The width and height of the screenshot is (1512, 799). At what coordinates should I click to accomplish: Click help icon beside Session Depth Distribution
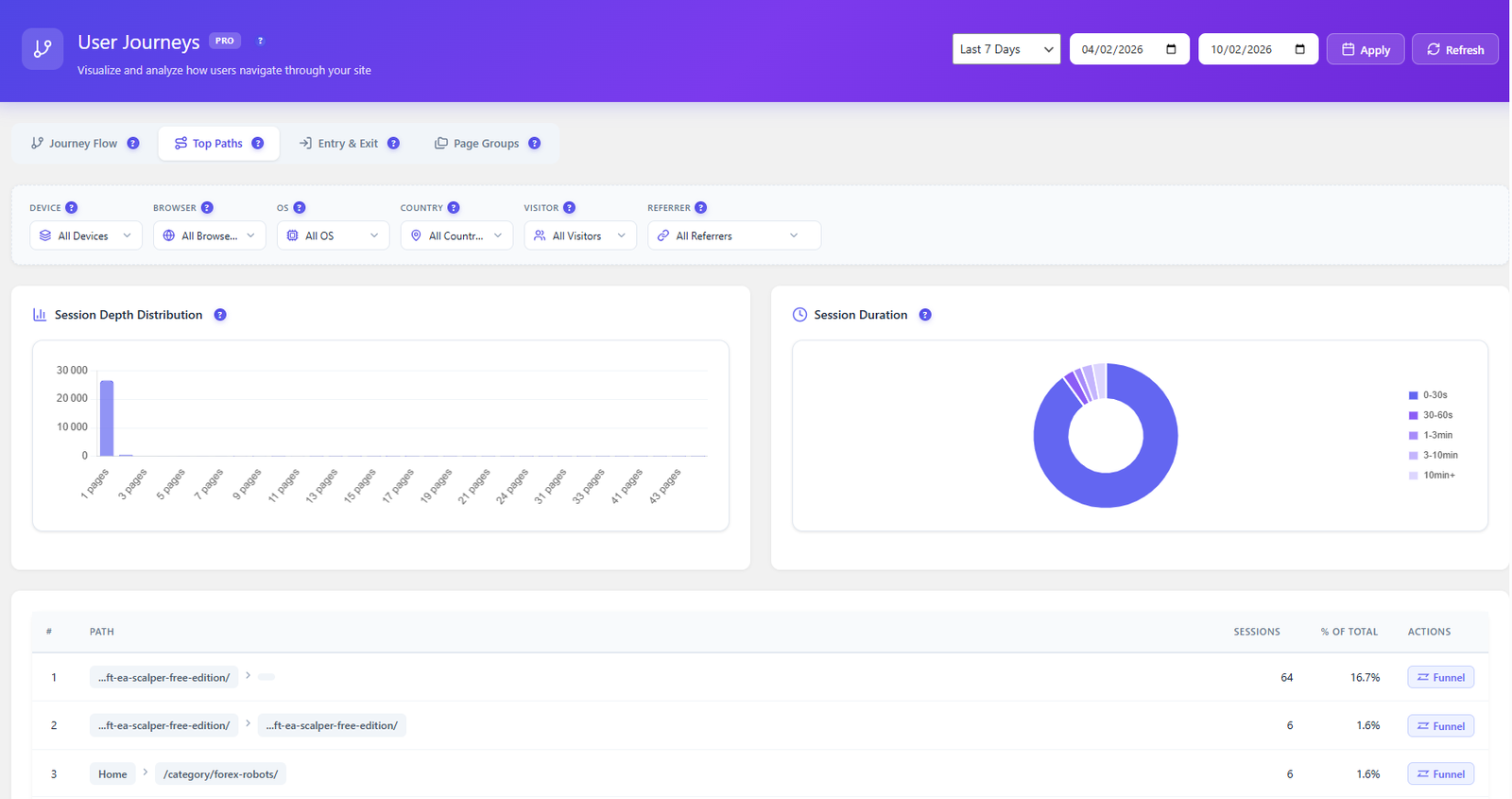(220, 315)
